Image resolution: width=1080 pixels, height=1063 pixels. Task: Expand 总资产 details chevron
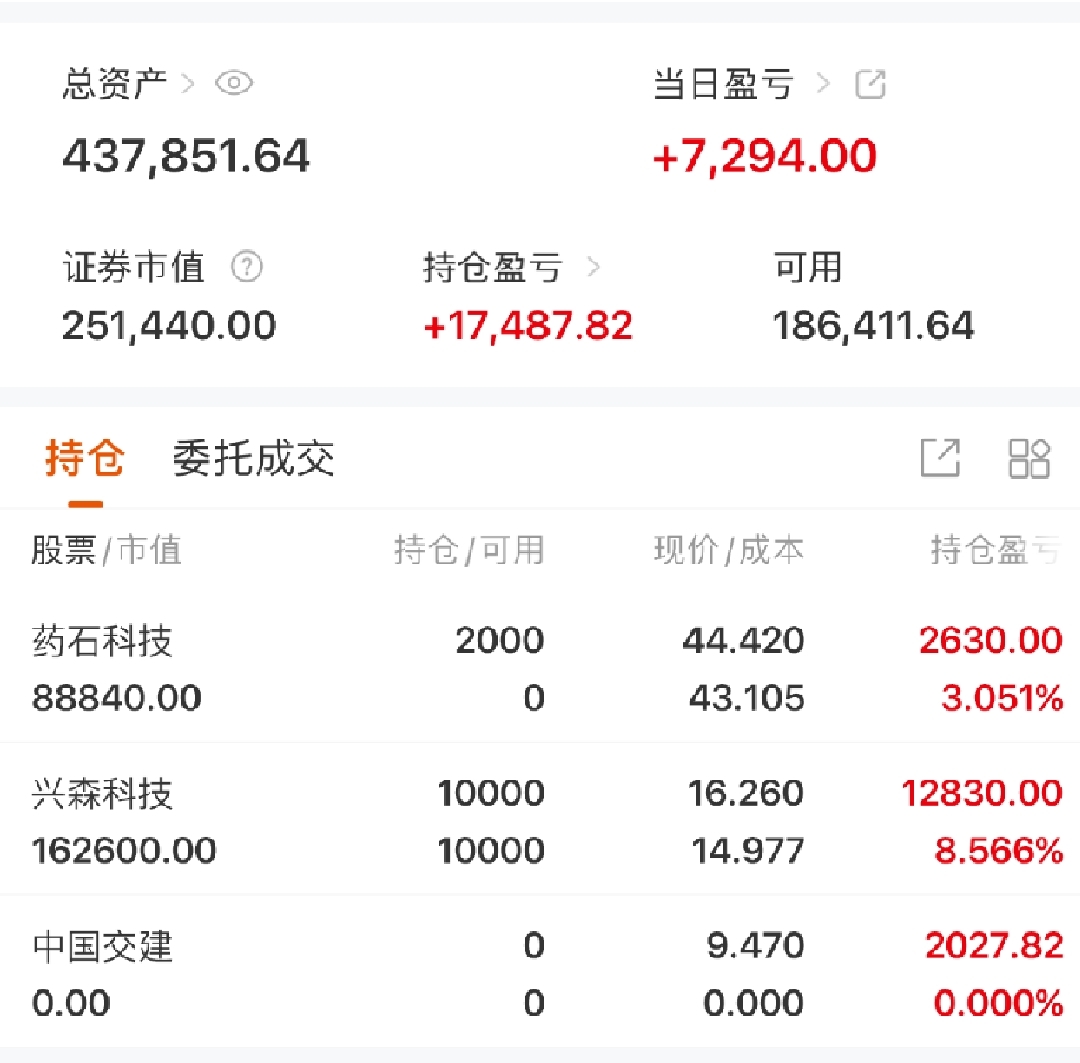(187, 84)
